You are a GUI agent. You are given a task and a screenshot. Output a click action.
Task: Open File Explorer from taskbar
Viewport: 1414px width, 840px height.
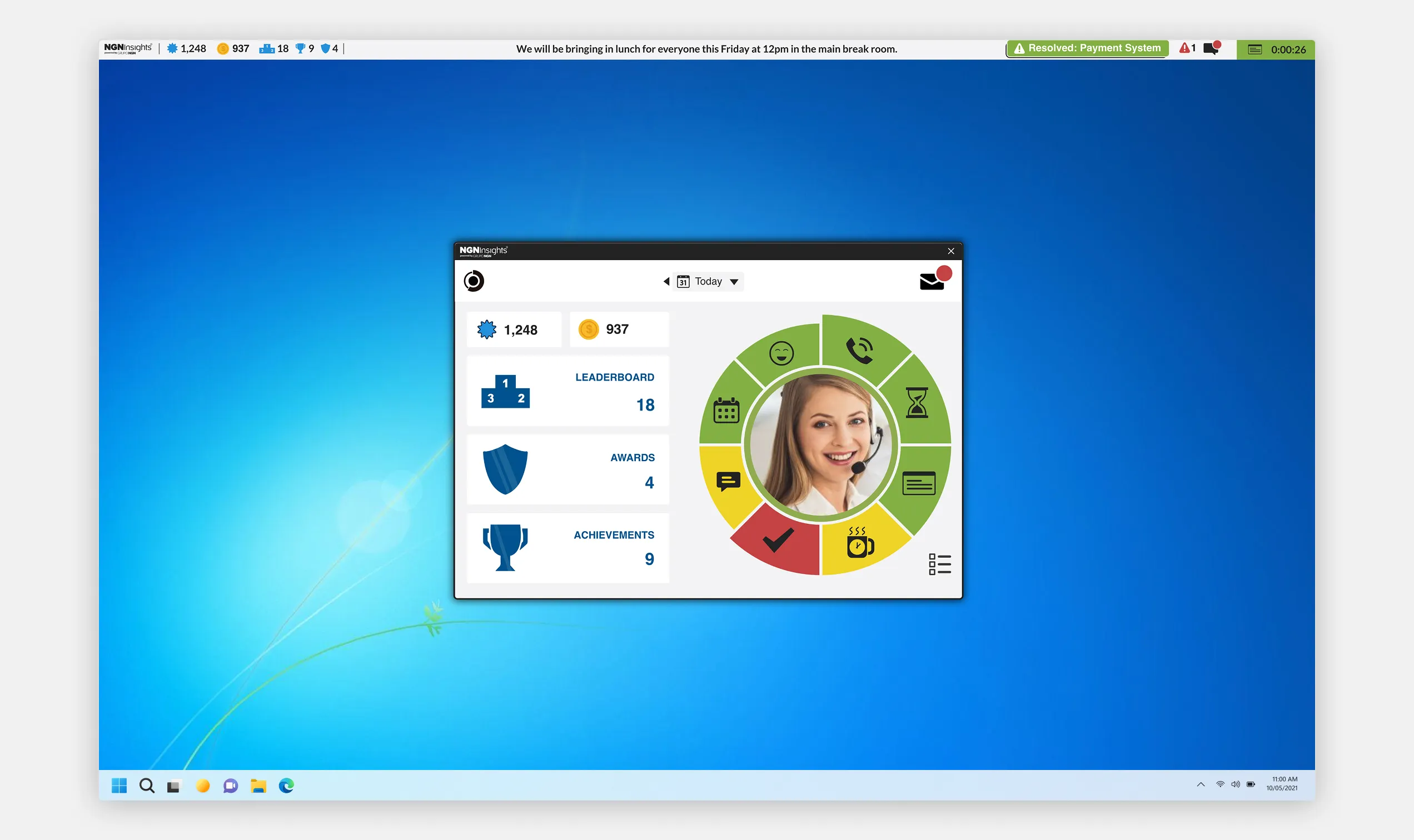(x=258, y=786)
